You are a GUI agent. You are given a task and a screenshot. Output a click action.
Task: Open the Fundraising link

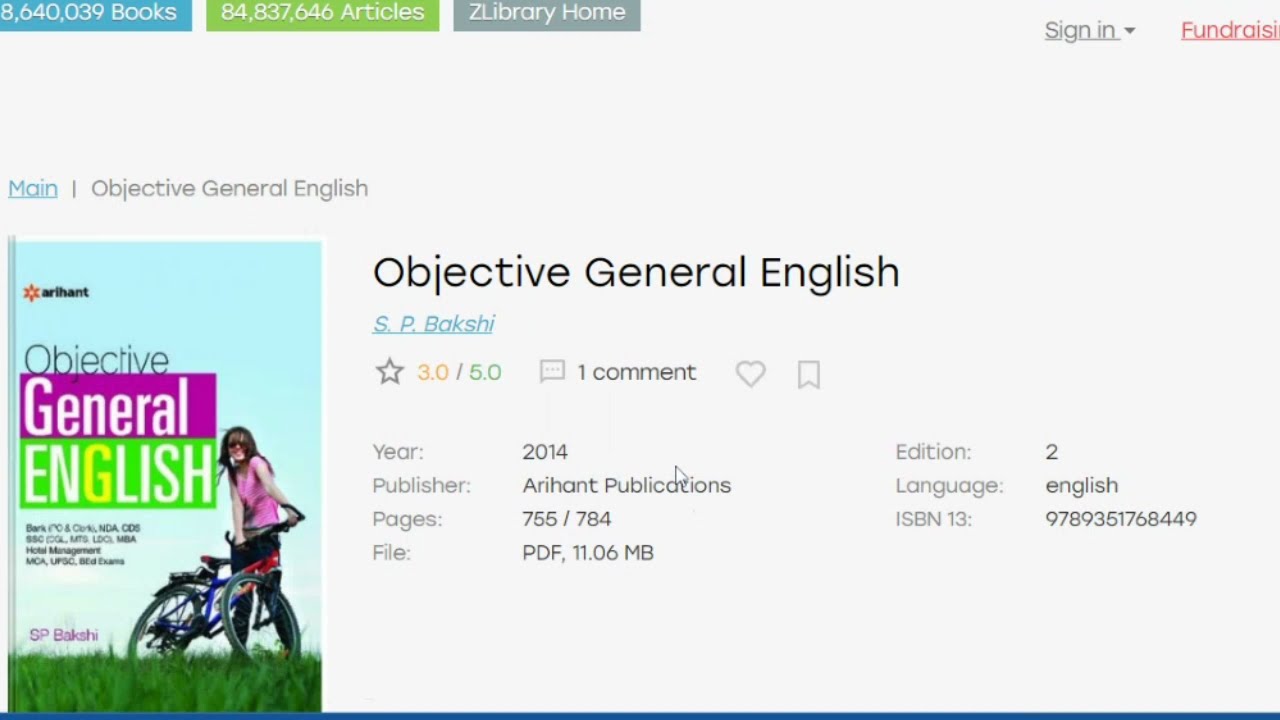coord(1230,30)
